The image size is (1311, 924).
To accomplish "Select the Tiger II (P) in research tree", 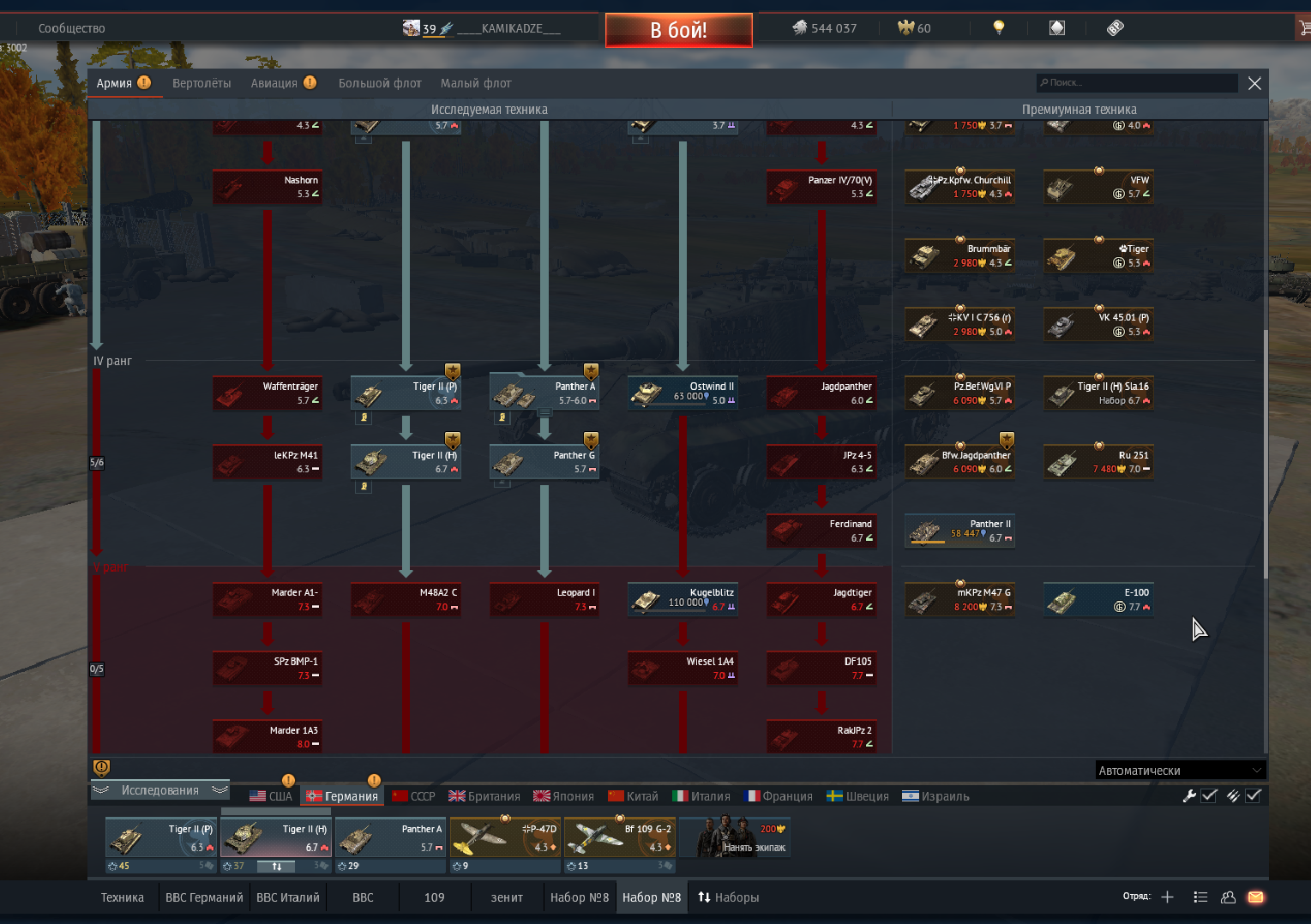I will (406, 393).
